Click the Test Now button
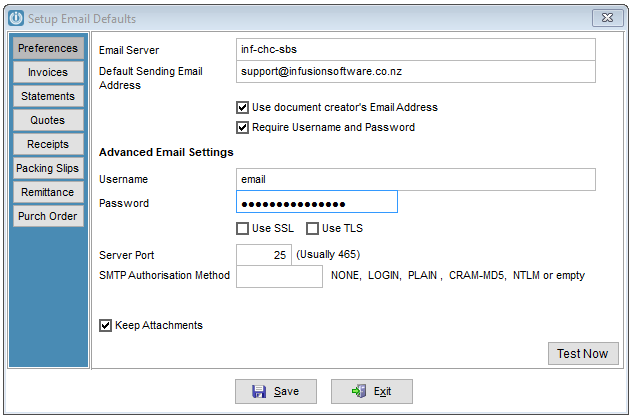Screen dimensions: 634x418 (x=583, y=354)
